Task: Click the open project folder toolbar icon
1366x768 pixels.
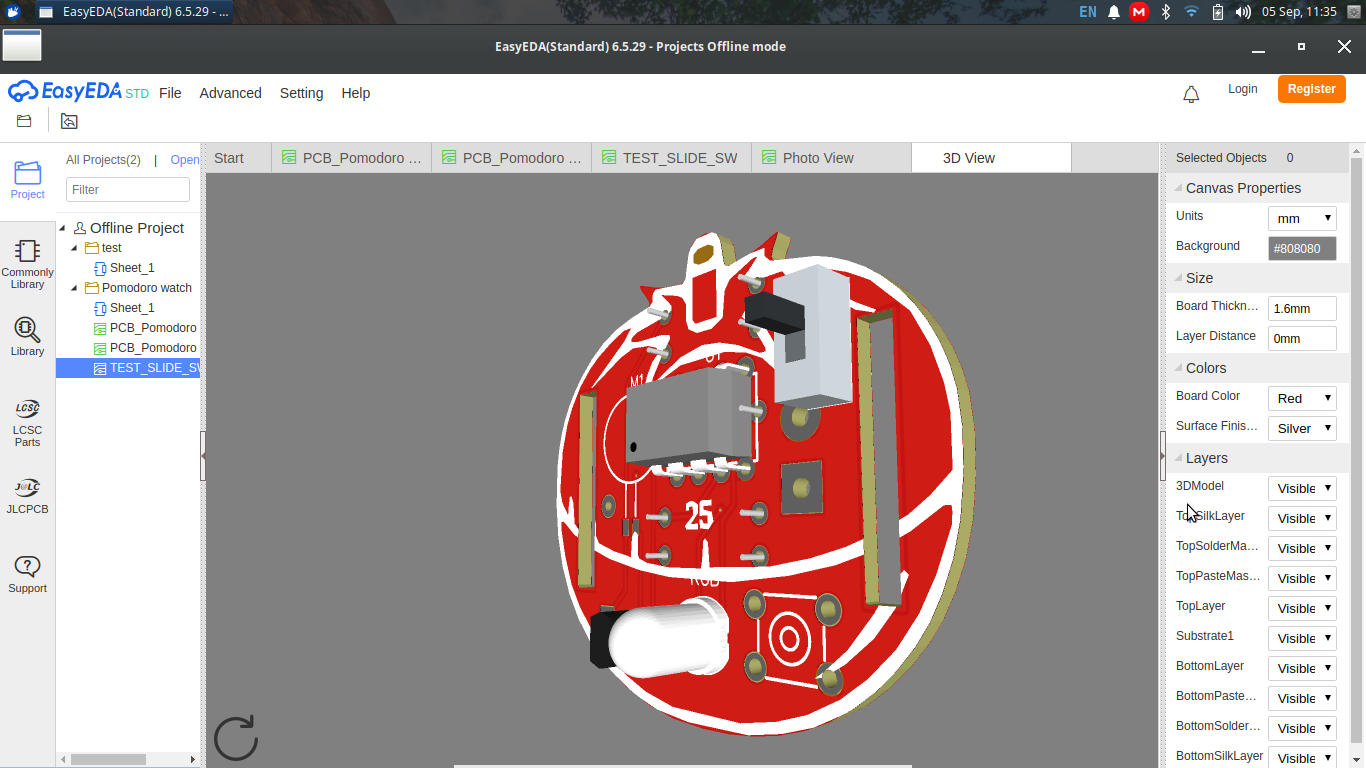Action: [x=22, y=119]
